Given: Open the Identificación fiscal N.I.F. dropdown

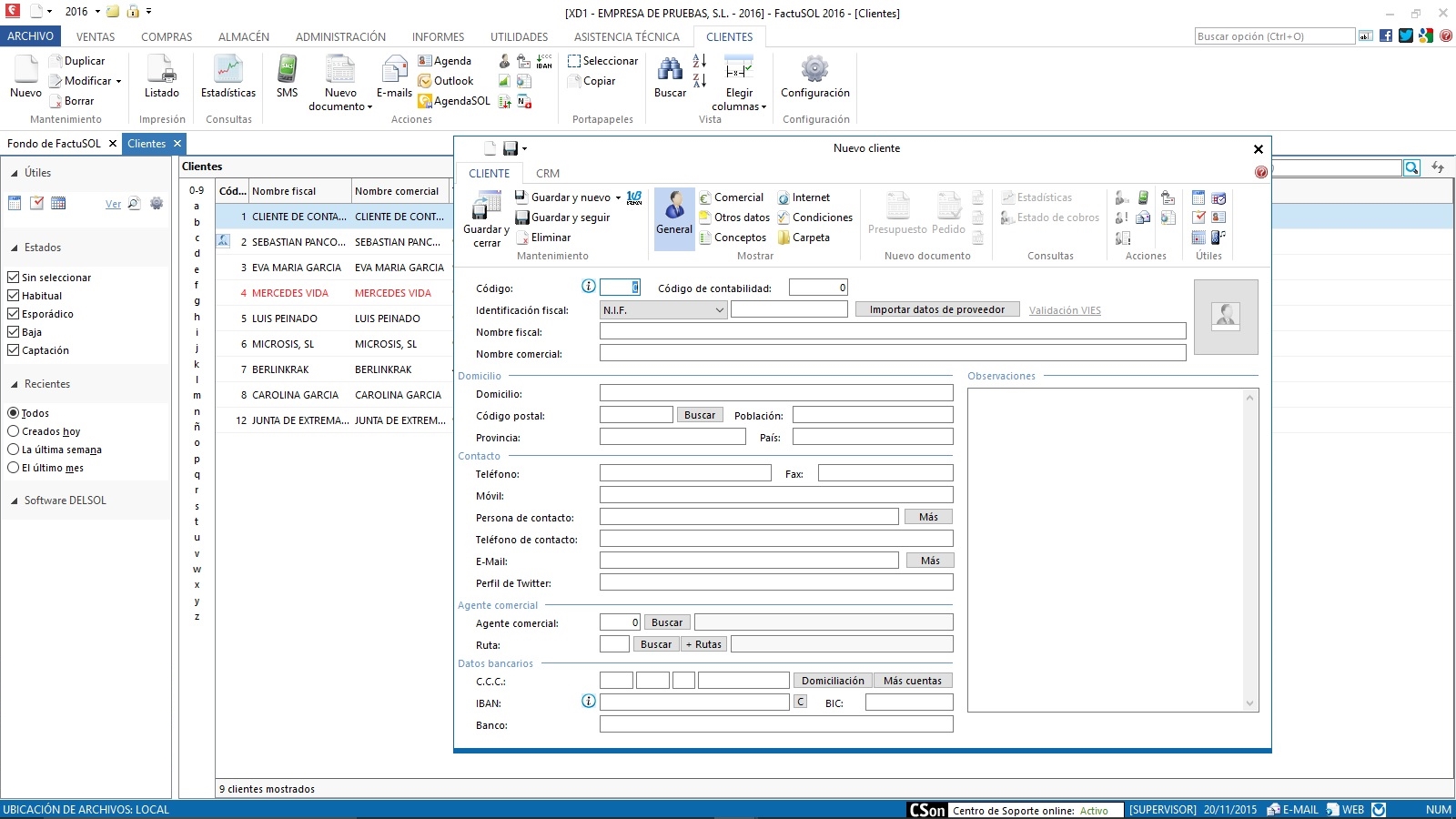Looking at the screenshot, I should [663, 310].
